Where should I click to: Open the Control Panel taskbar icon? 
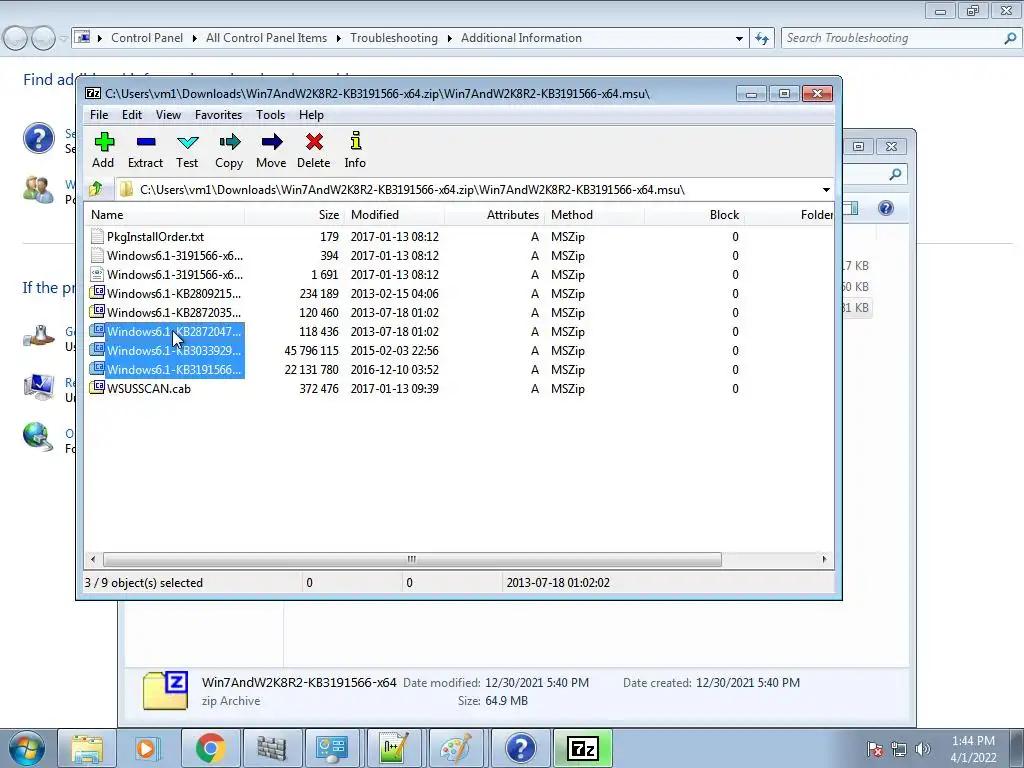333,748
